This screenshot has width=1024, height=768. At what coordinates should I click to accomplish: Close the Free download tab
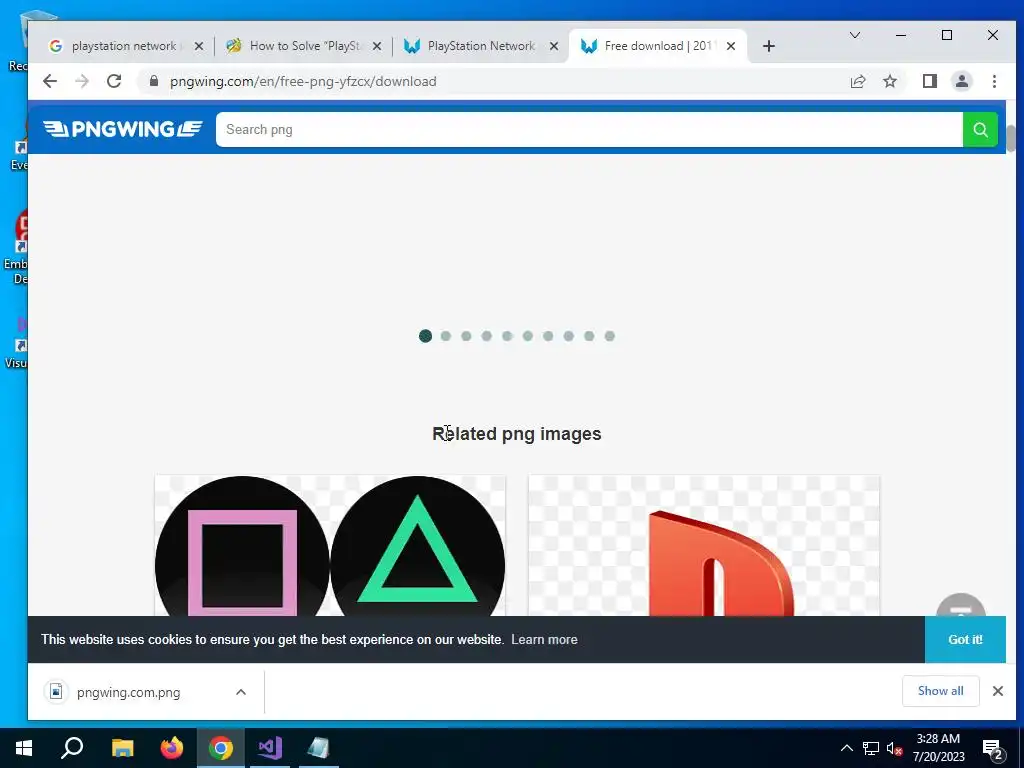(x=731, y=46)
